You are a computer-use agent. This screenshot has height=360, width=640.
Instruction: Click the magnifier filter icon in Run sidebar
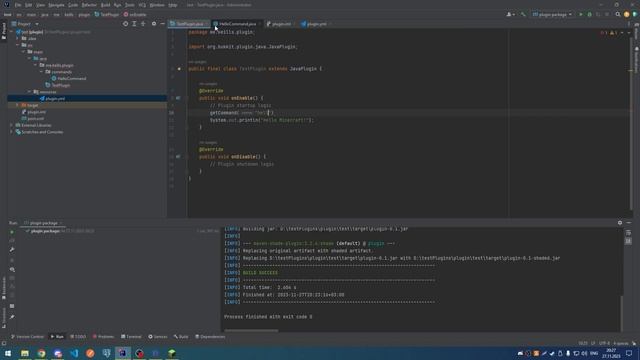point(12,269)
